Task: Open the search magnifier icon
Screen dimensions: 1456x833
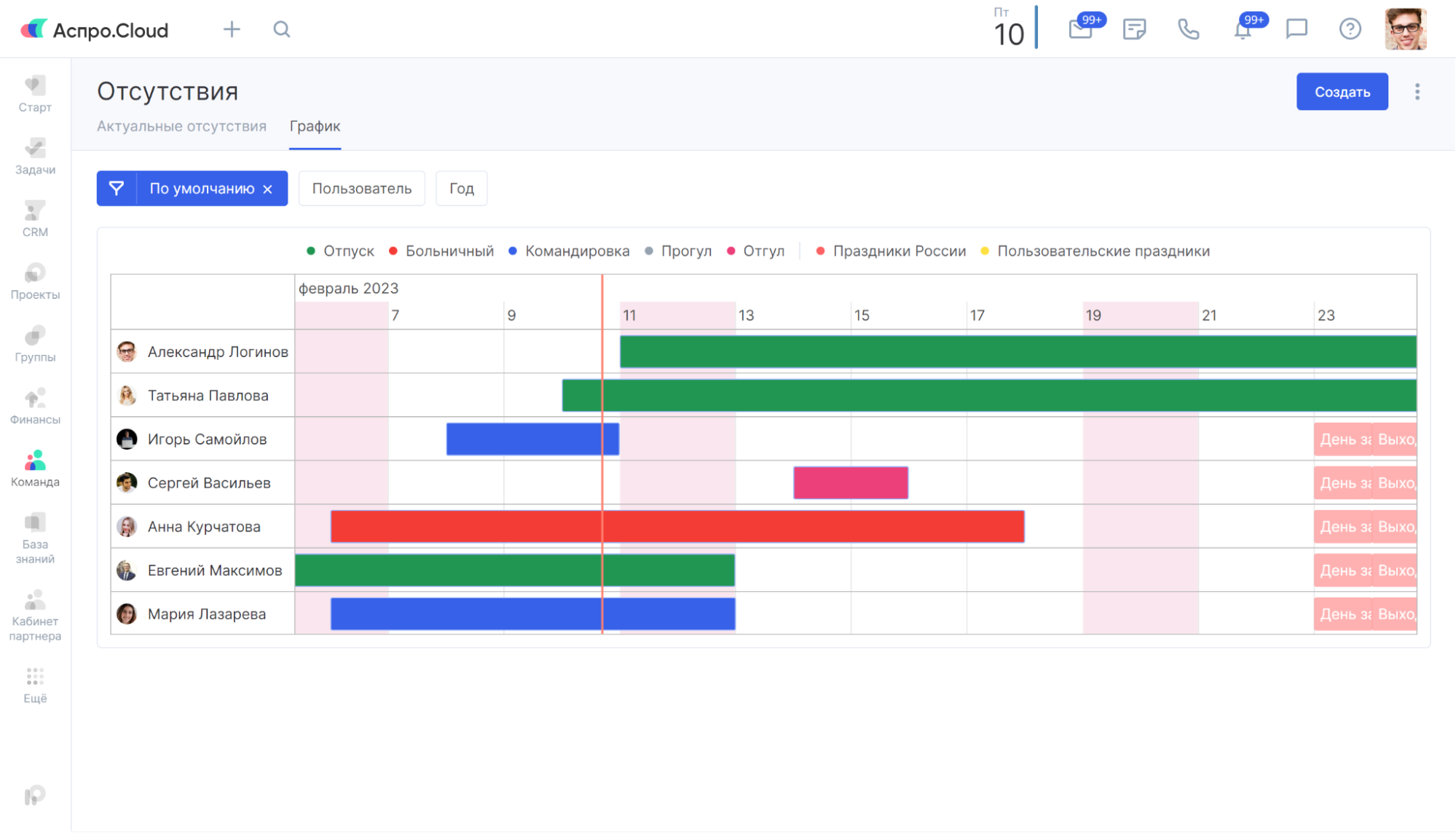Action: coord(282,29)
